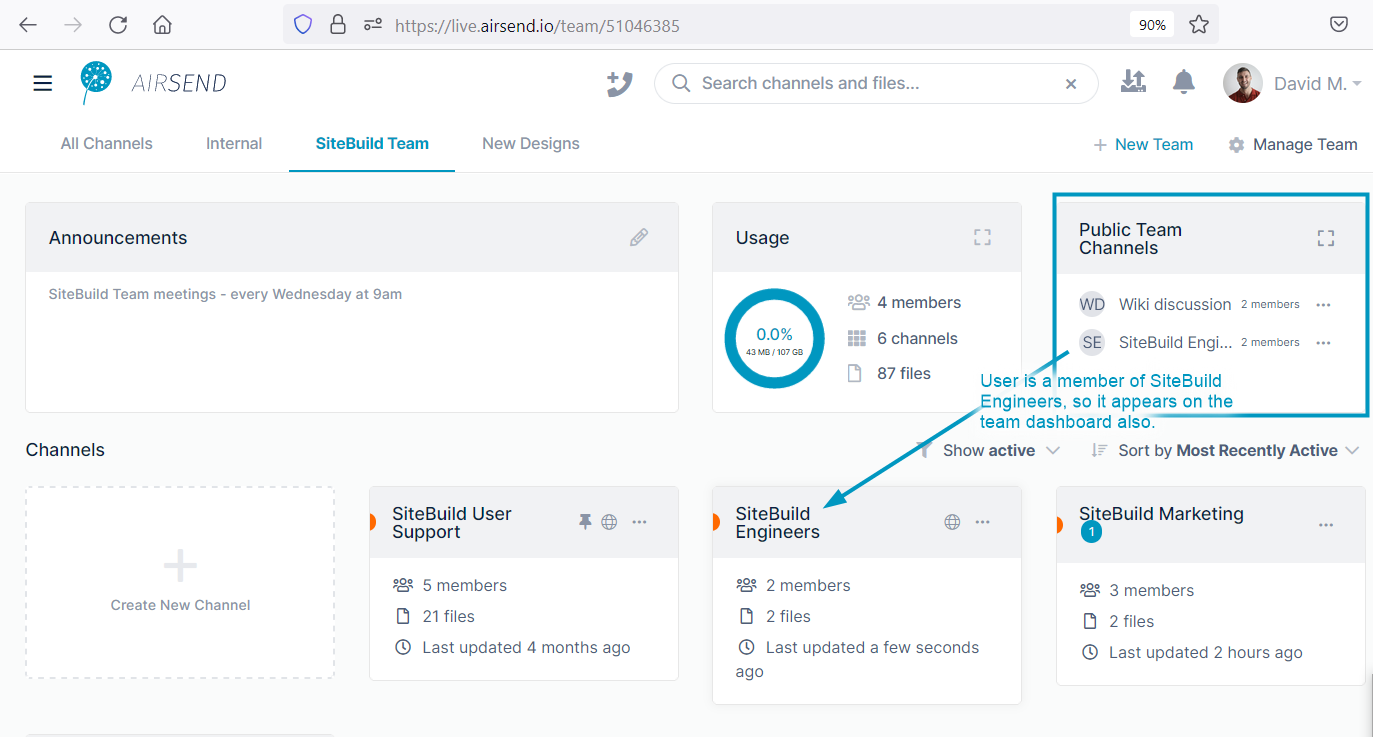Open the David M. account dropdown

click(x=1317, y=84)
